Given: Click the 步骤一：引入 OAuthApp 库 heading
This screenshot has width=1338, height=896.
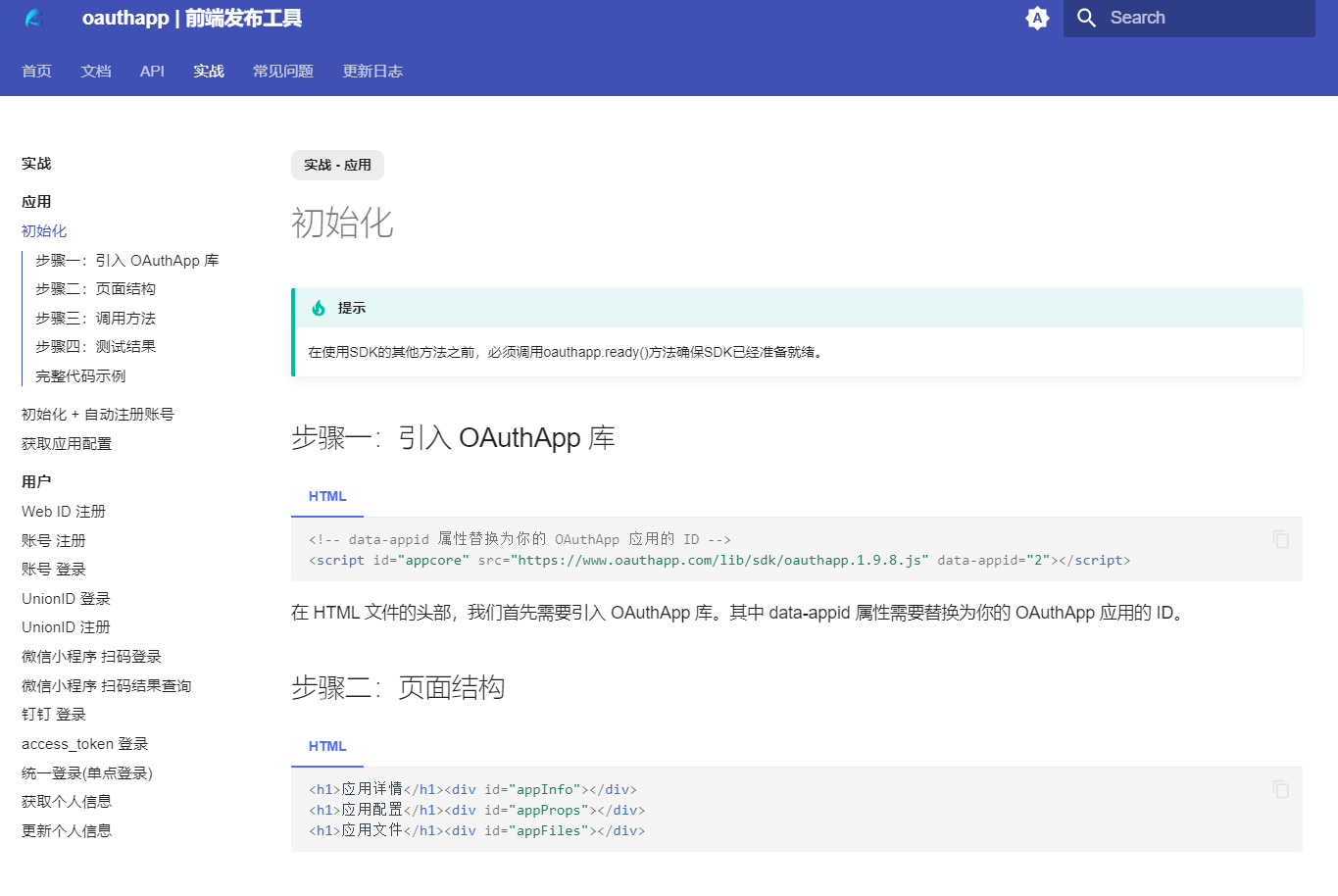Looking at the screenshot, I should pyautogui.click(x=453, y=437).
